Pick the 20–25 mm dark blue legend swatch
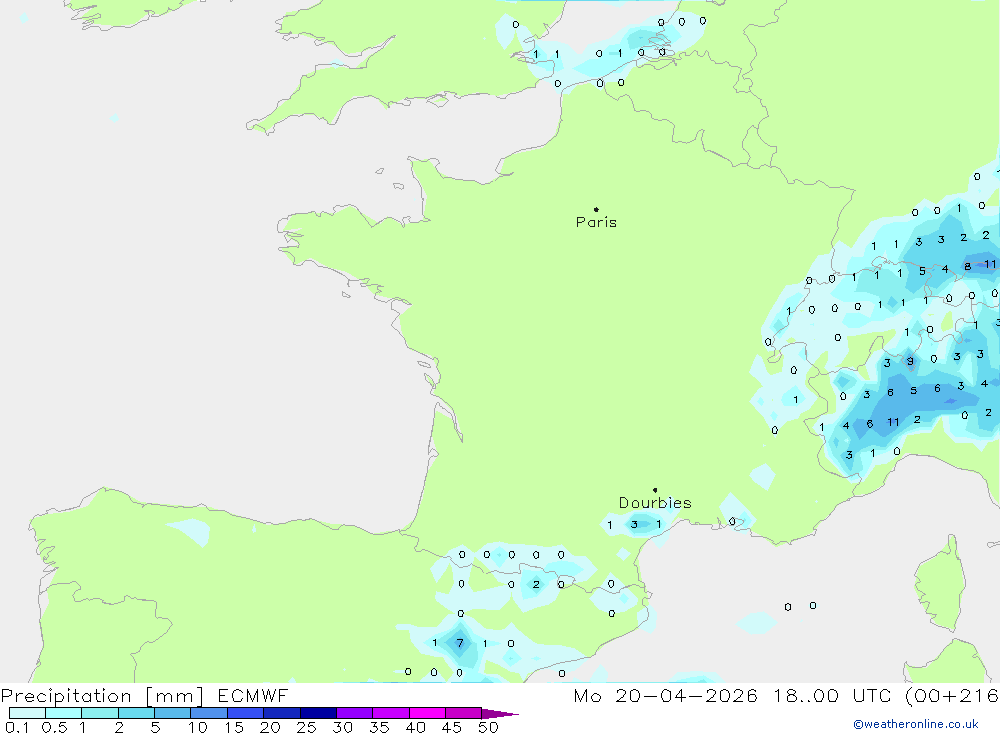Viewport: 1000px width, 733px height. [282, 713]
